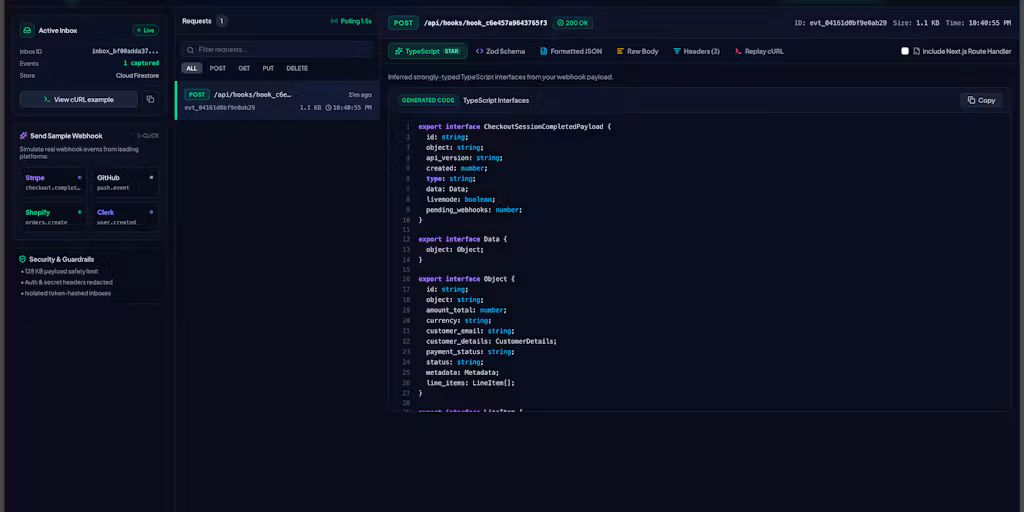
Task: Click View cURL example button
Action: pos(78,99)
